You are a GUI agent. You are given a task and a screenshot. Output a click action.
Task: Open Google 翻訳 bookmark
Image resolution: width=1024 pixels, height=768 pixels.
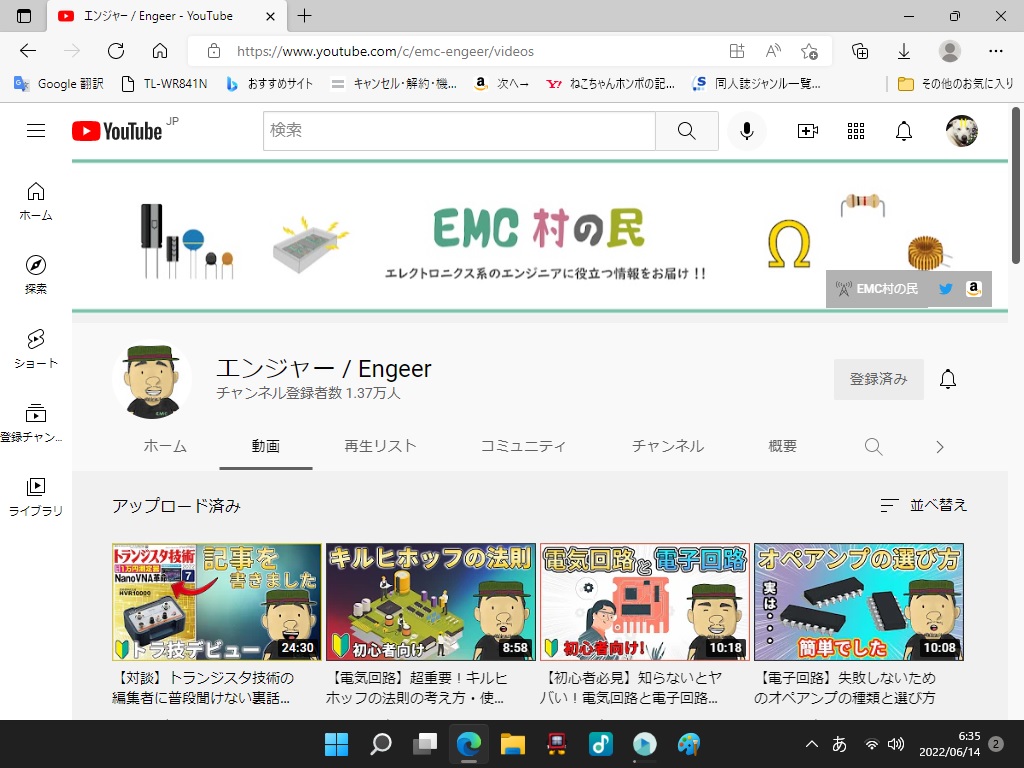click(59, 84)
